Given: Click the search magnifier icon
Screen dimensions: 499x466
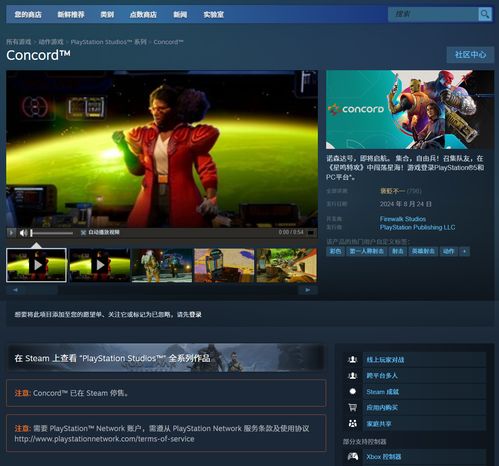Looking at the screenshot, I should tap(485, 14).
